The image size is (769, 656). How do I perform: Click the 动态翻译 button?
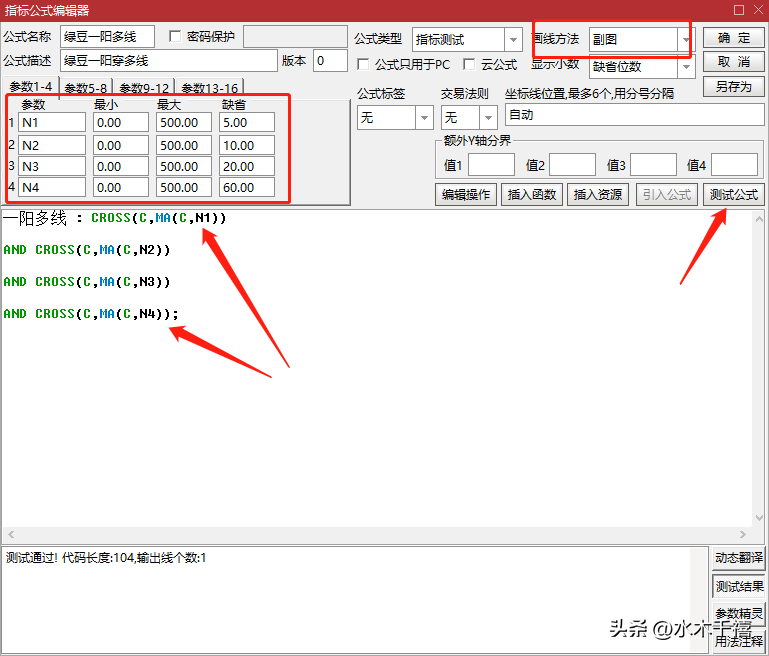pyautogui.click(x=739, y=558)
